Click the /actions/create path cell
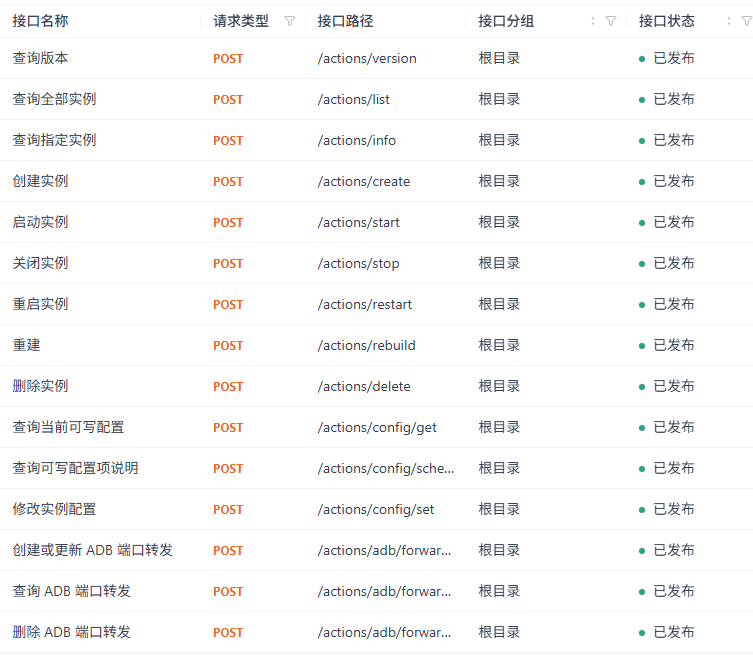 click(364, 182)
